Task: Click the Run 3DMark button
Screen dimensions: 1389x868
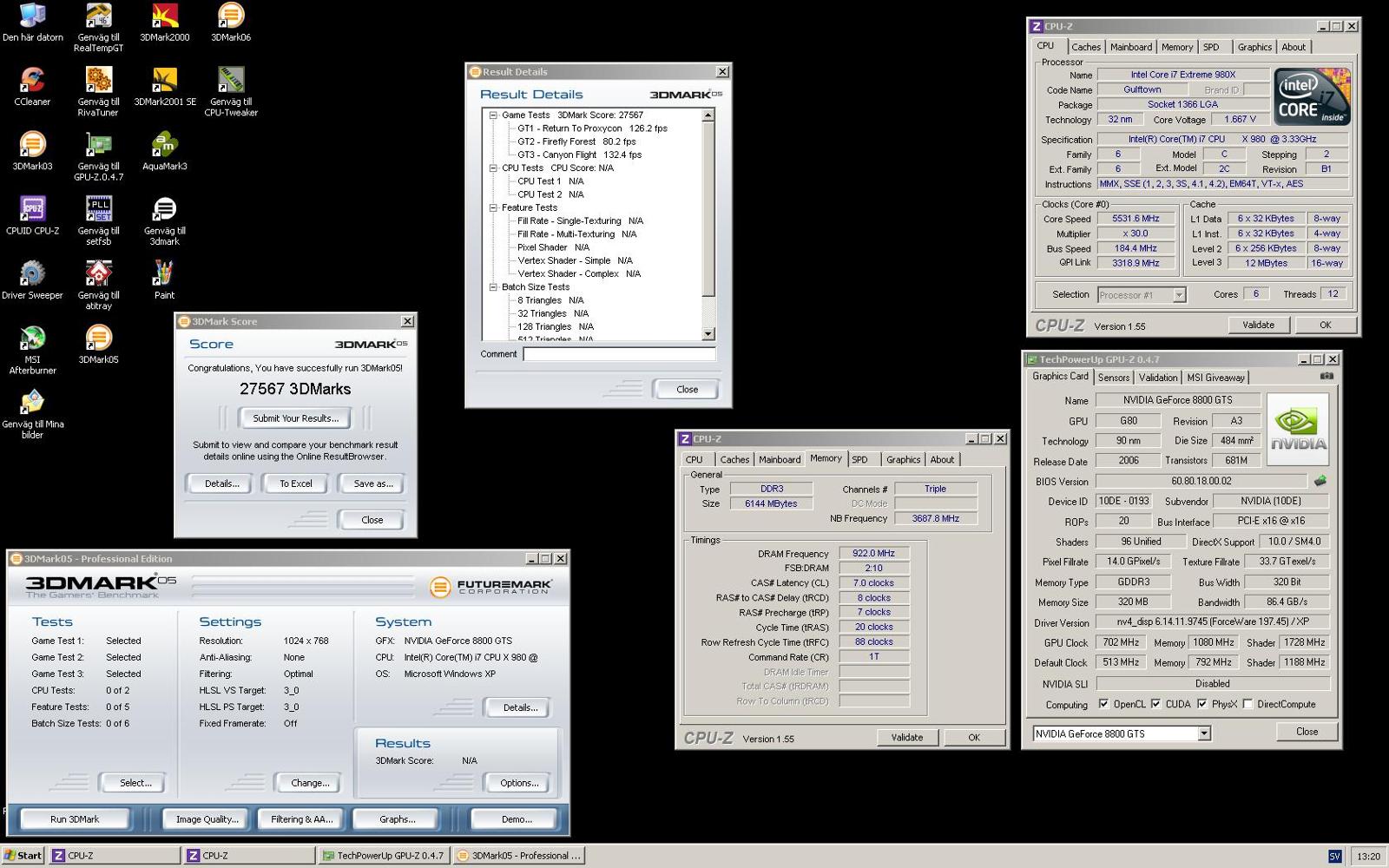Action: point(75,819)
